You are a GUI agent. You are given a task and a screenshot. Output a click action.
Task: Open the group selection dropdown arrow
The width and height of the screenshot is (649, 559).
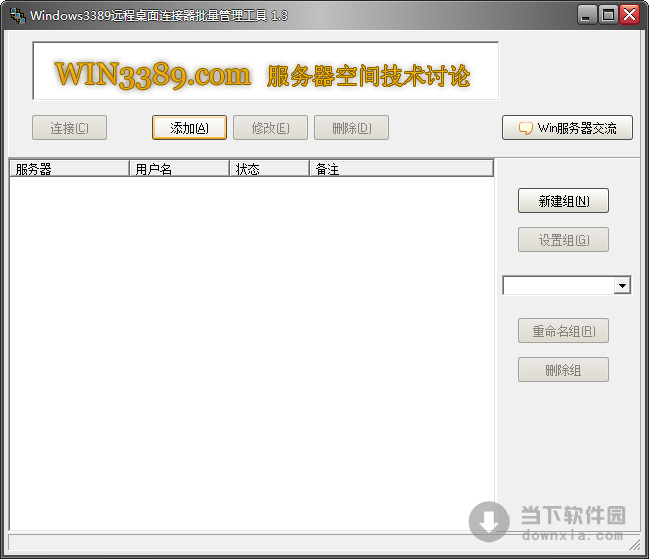pos(622,285)
